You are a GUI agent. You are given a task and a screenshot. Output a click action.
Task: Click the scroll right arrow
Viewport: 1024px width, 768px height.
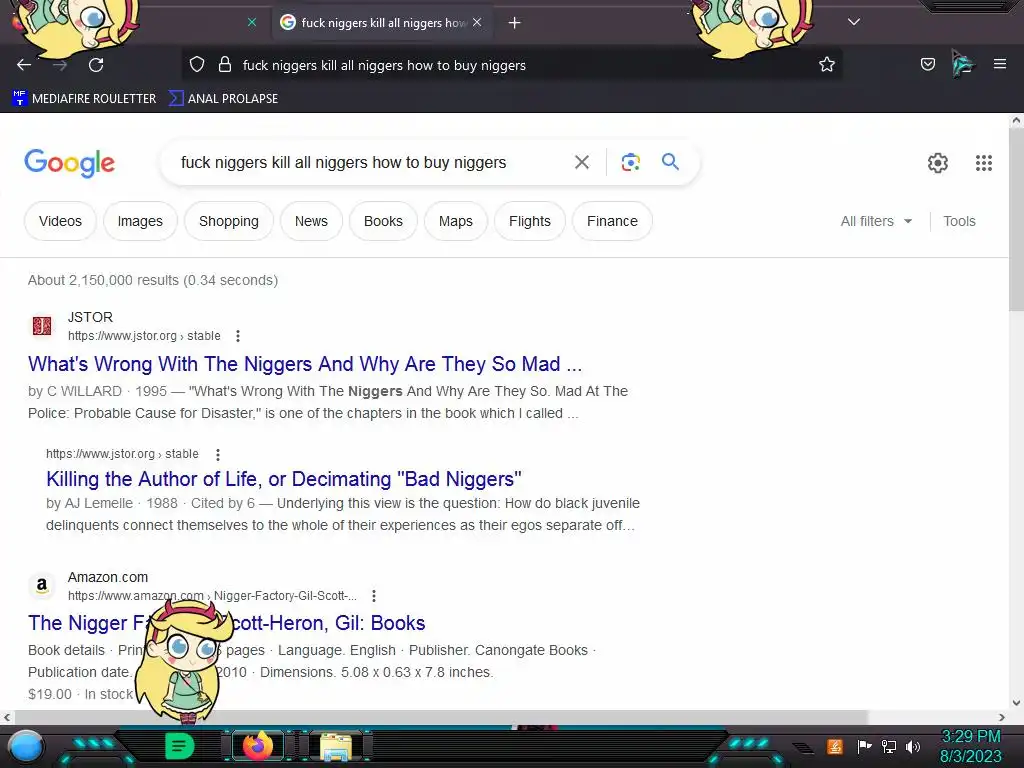pyautogui.click(x=1002, y=717)
